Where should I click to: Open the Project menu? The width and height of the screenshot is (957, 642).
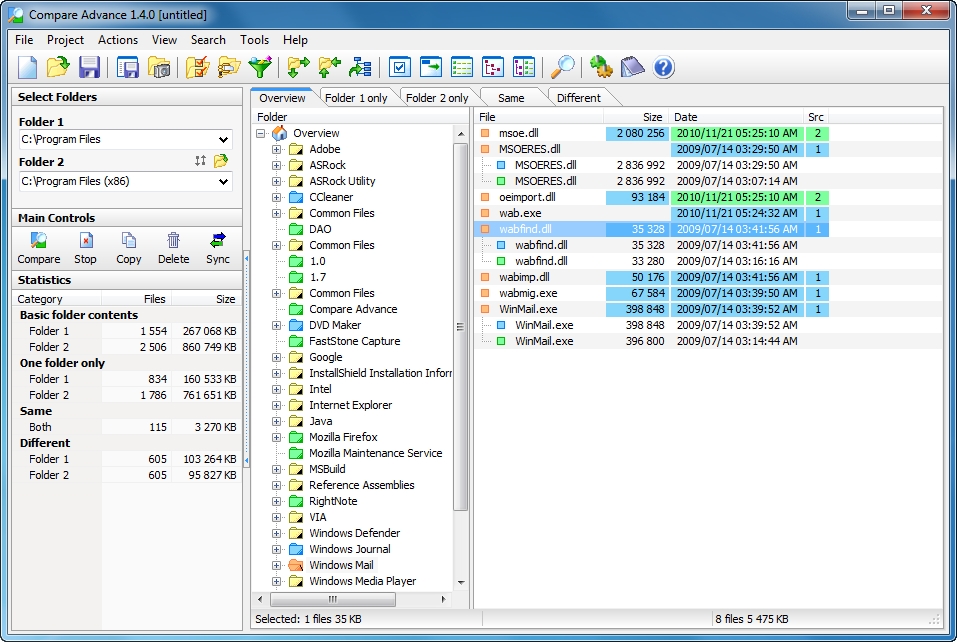click(65, 40)
